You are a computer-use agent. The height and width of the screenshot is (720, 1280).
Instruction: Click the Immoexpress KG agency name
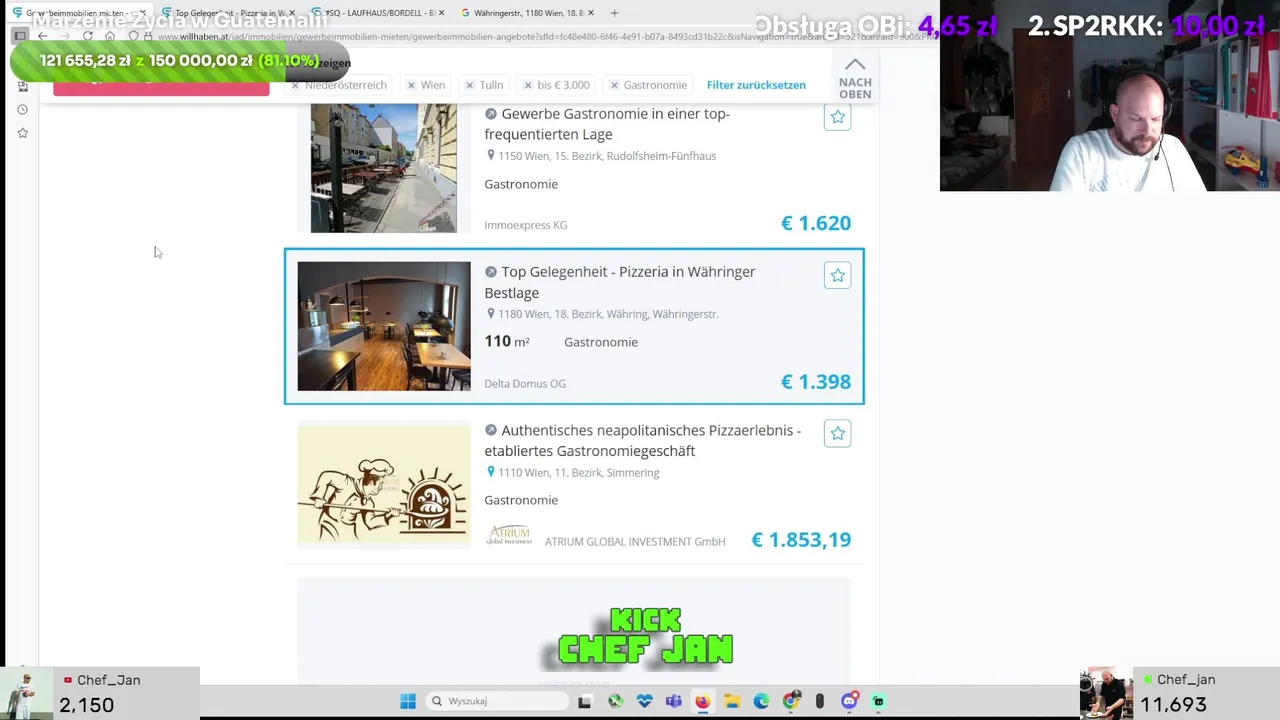coord(525,225)
